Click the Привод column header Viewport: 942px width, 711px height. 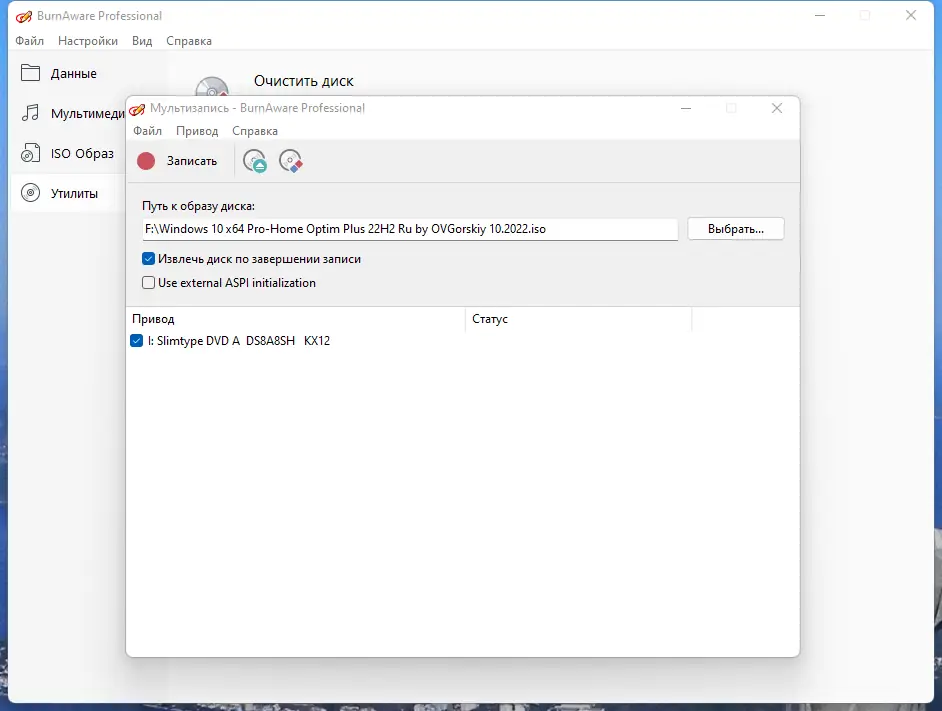pos(296,319)
